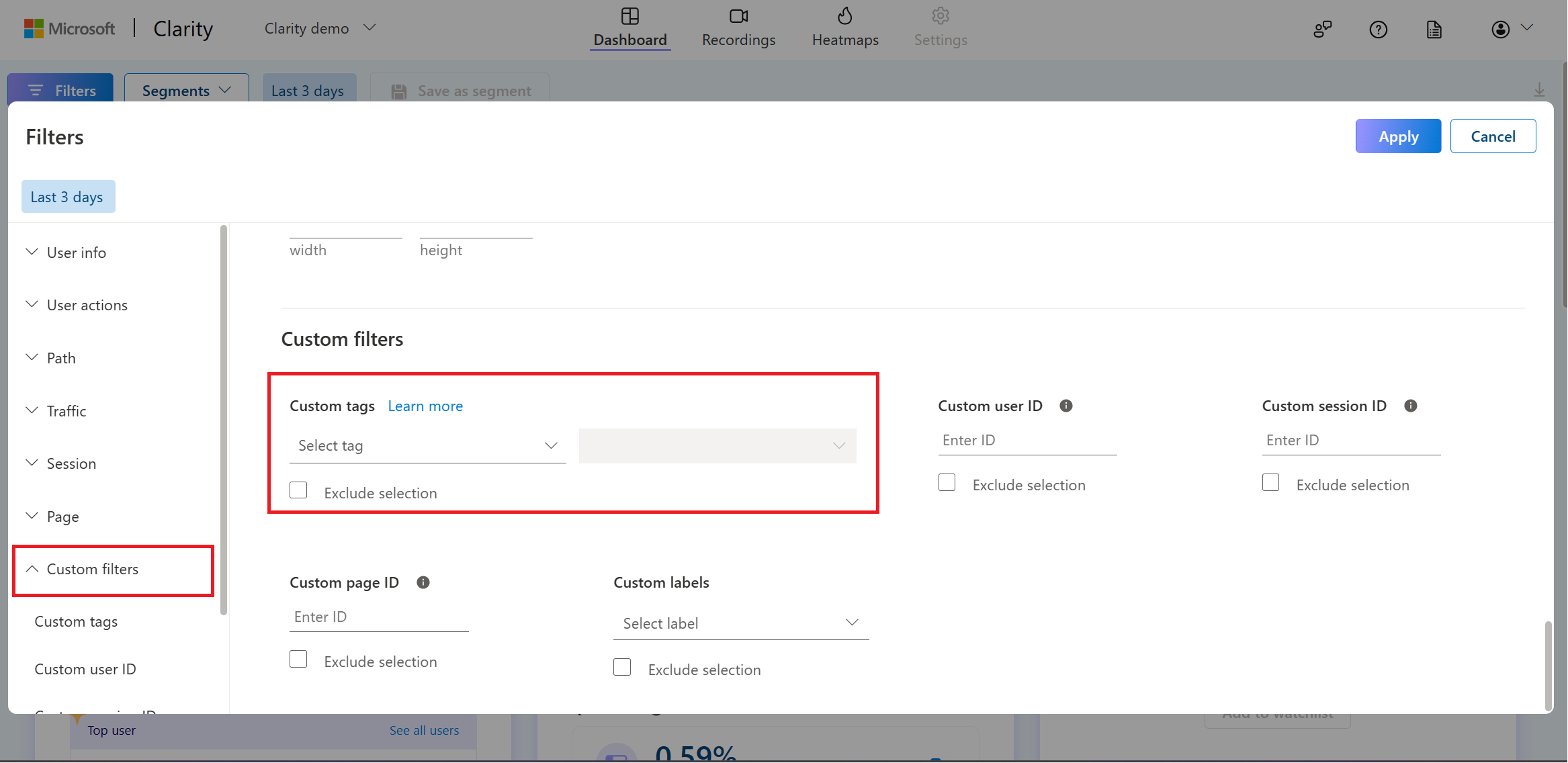Open the Dashboard view

(629, 27)
